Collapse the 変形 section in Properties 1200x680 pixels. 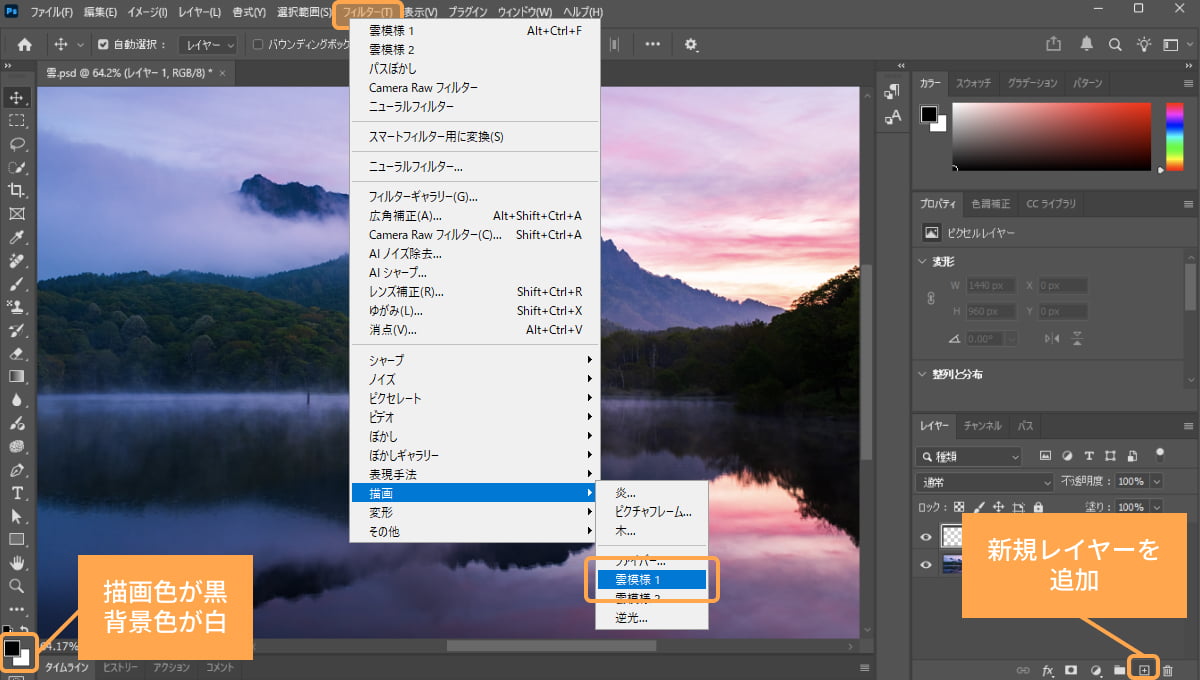point(923,262)
